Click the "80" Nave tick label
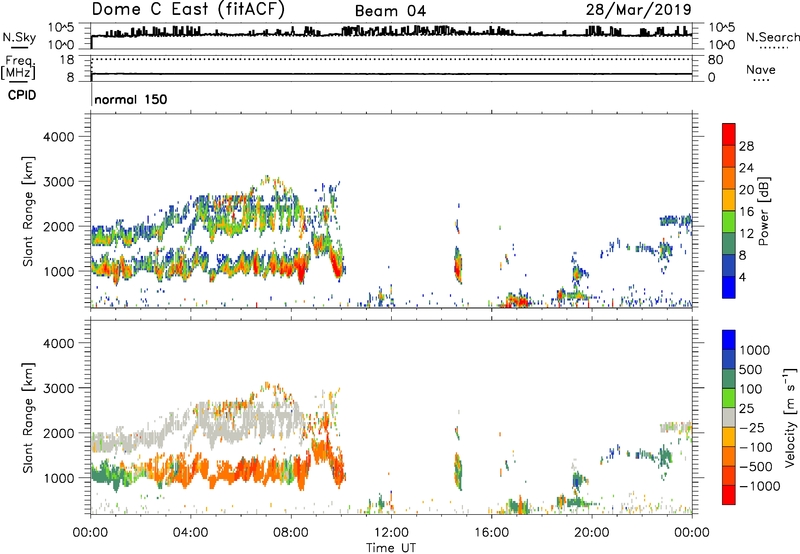 pos(715,60)
